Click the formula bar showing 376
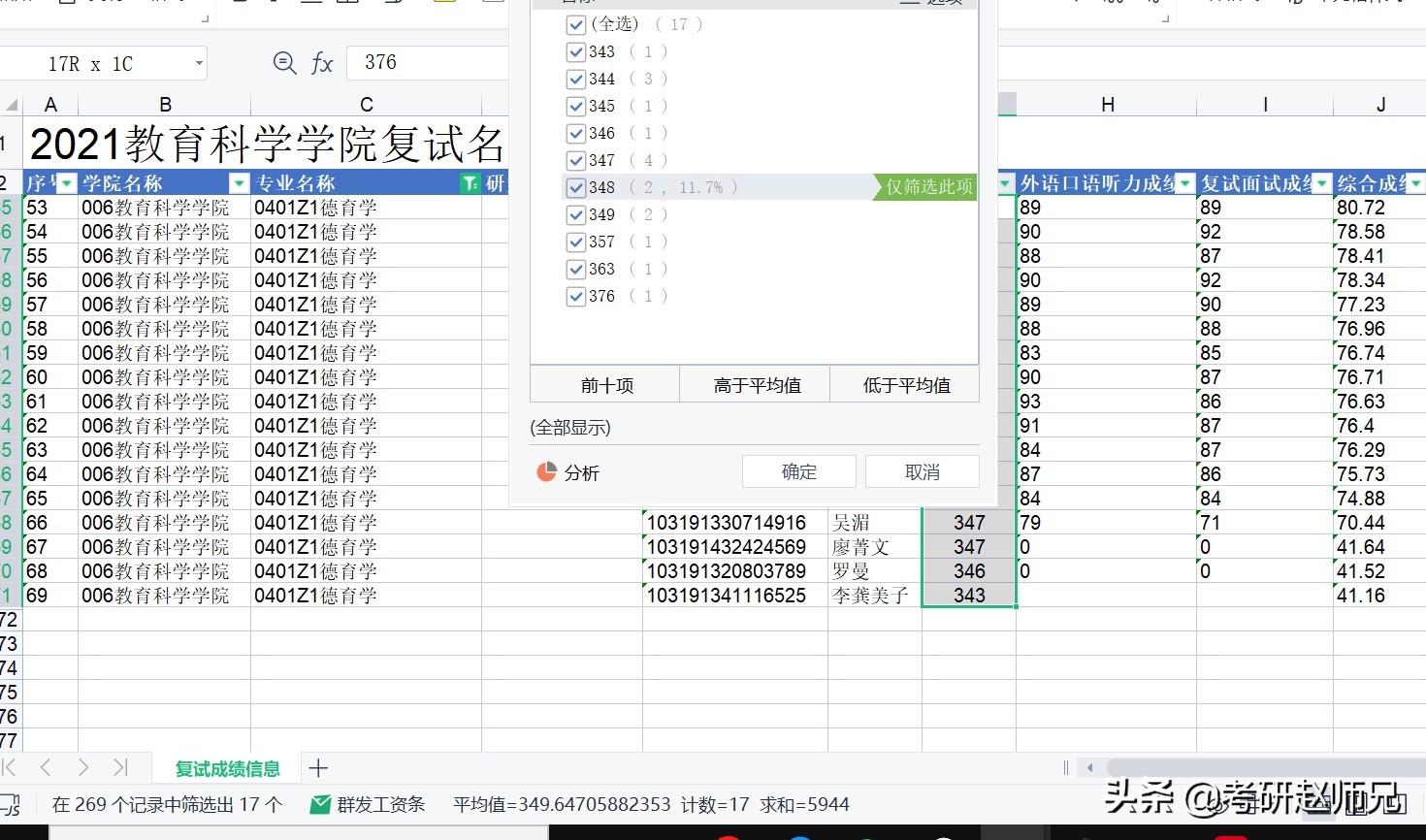This screenshot has height=840, width=1426. pyautogui.click(x=427, y=62)
